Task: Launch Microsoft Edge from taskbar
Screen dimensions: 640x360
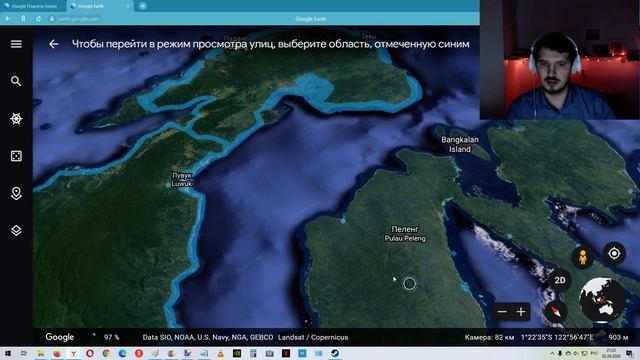Action: 122,353
